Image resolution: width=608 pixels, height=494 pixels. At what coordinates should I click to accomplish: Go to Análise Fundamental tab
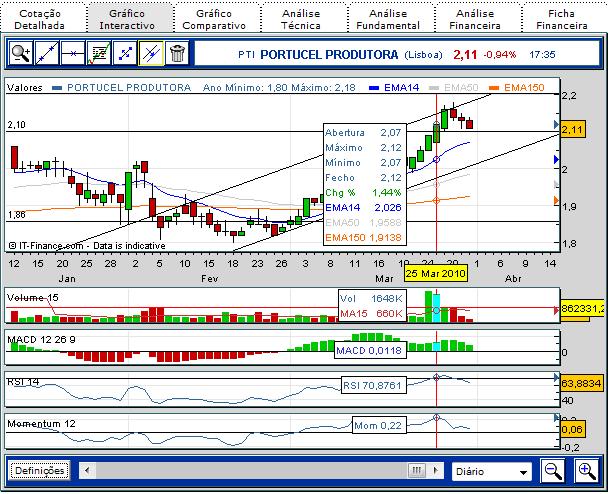388,19
